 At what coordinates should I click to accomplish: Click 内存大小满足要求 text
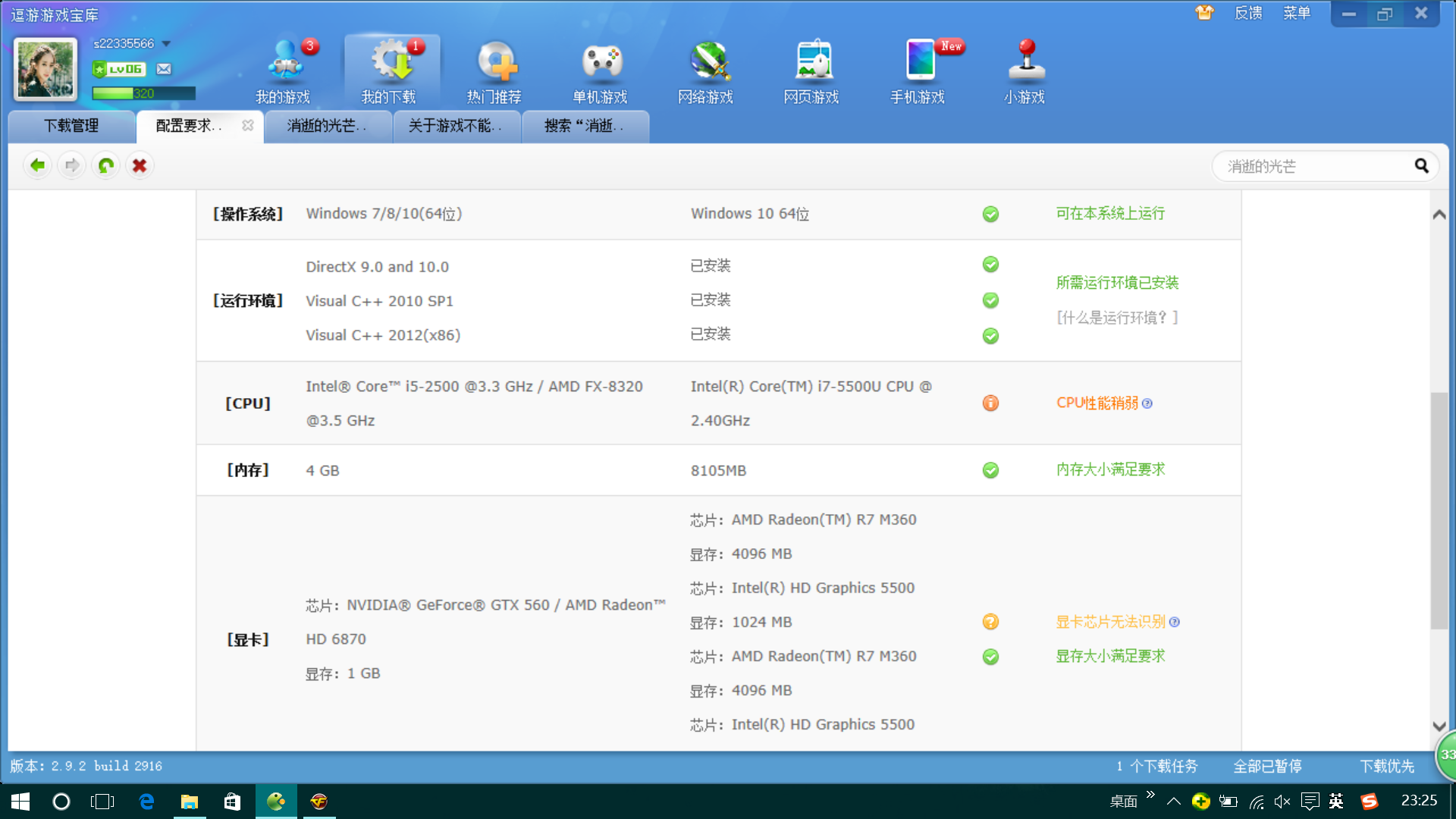point(1110,469)
